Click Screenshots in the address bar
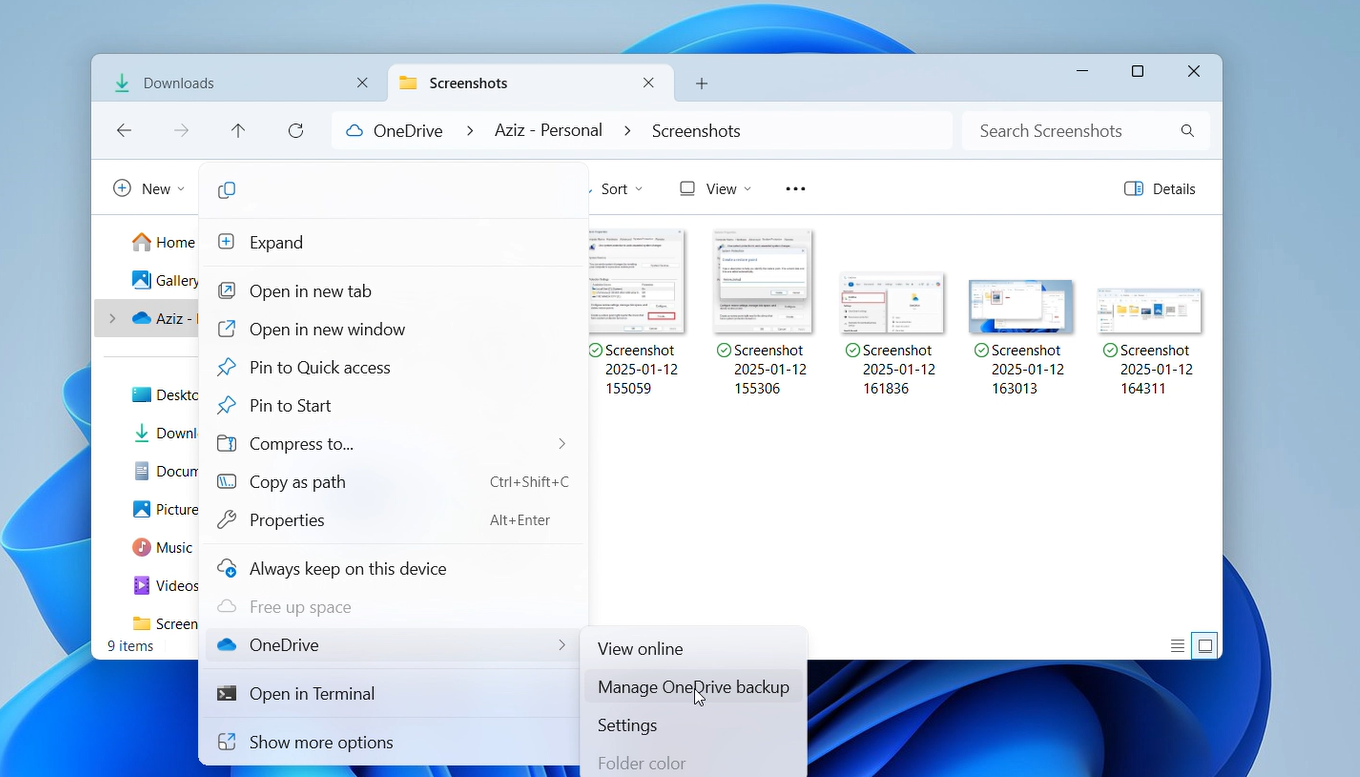 [x=696, y=131]
